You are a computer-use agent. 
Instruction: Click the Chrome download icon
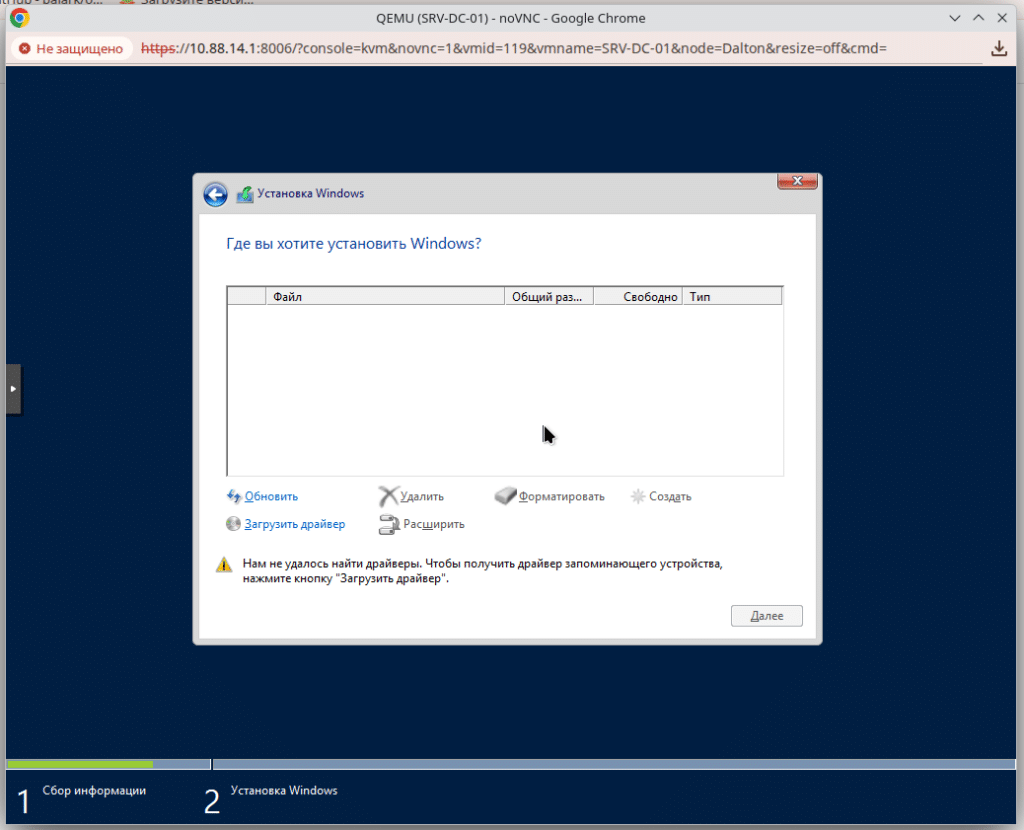pos(998,48)
